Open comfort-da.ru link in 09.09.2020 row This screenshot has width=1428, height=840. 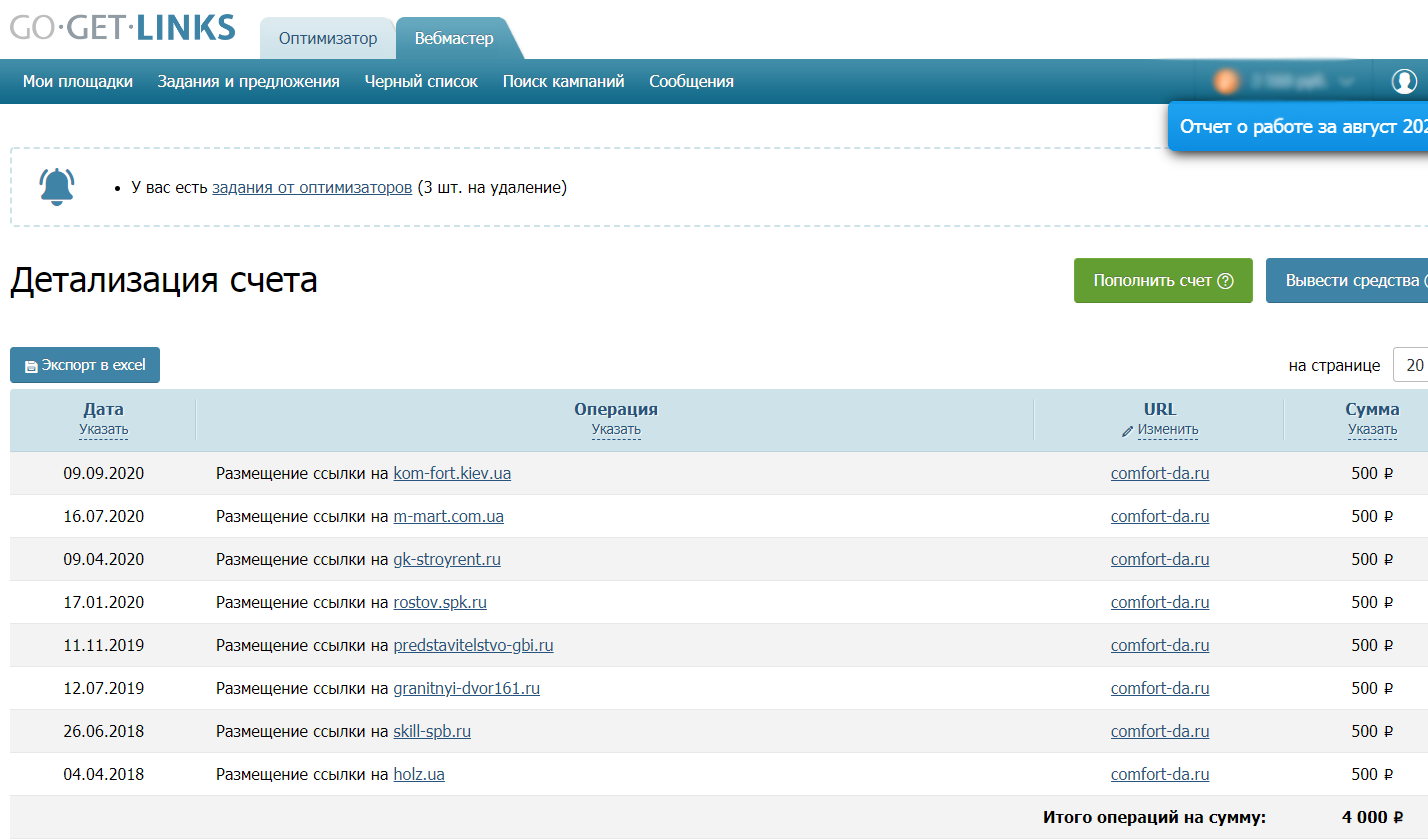[1160, 473]
